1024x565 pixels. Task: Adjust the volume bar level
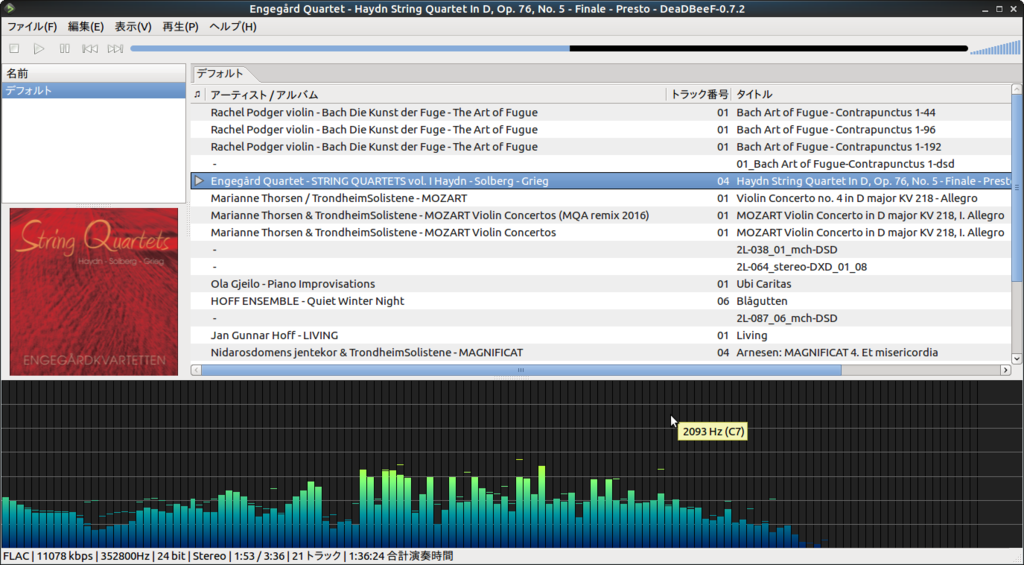(x=995, y=48)
